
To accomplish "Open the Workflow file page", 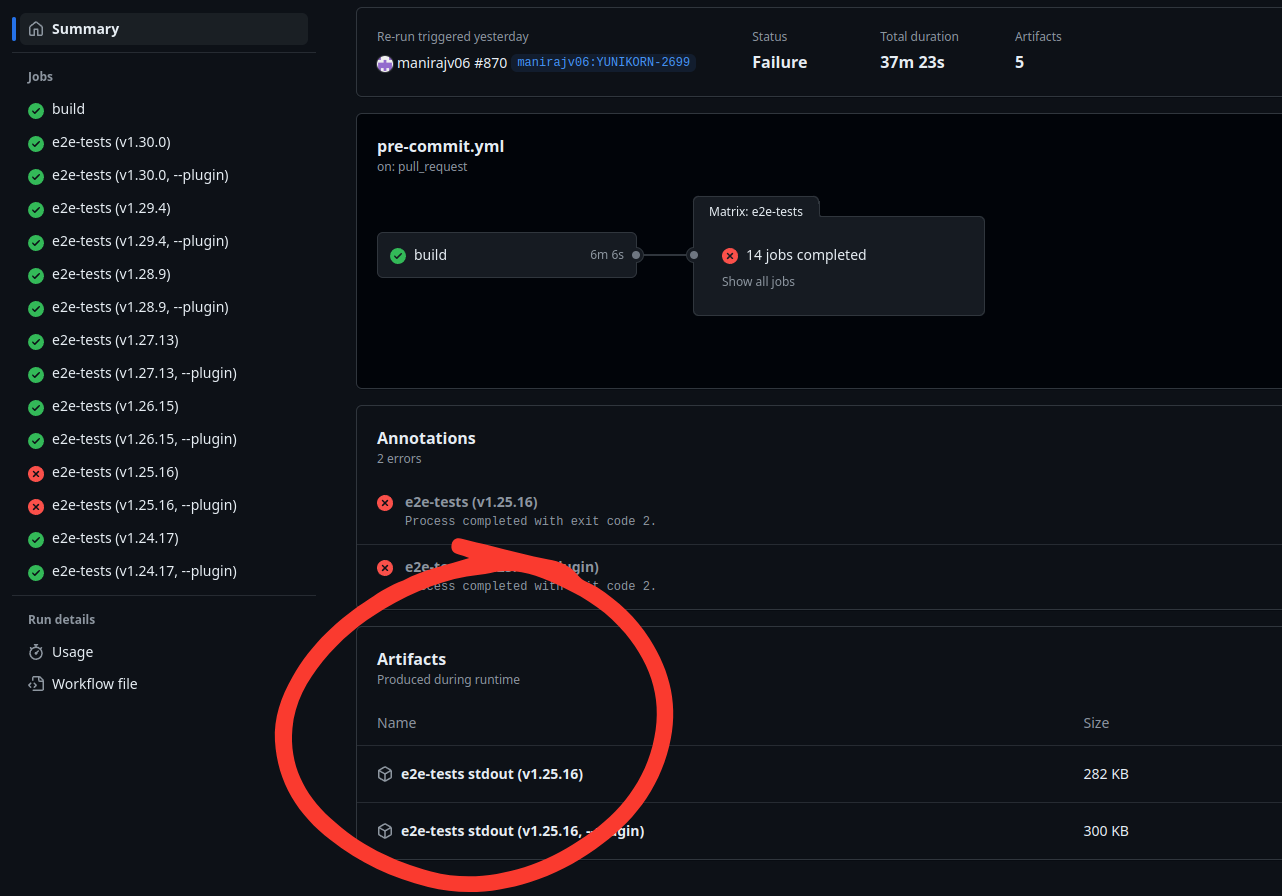I will click(94, 684).
